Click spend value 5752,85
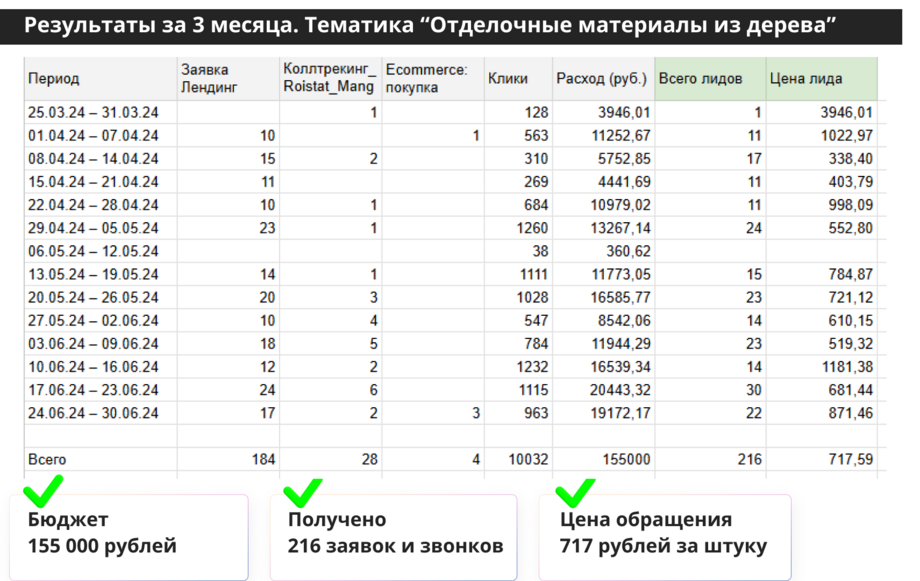Viewport: 920px width, 581px height. 624,159
